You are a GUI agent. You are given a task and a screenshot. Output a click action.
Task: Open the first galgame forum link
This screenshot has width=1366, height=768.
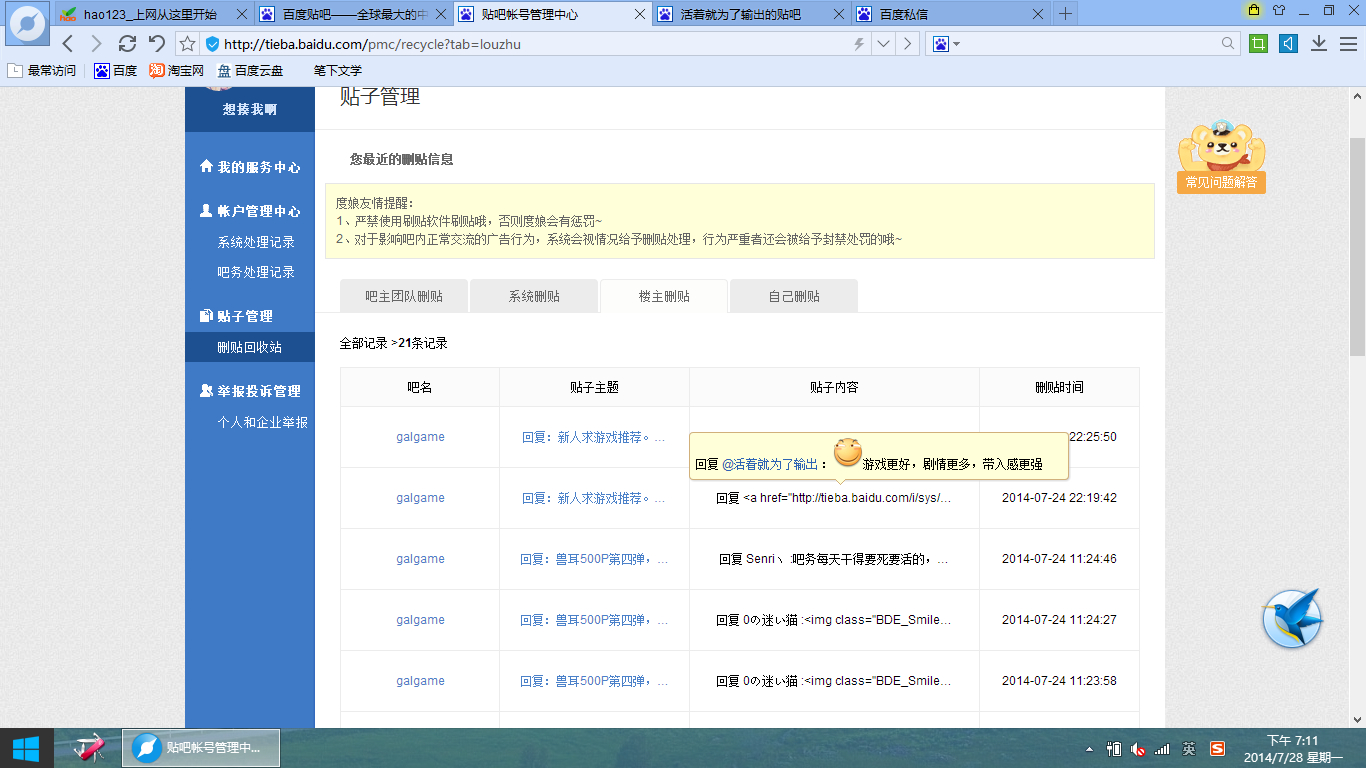pos(420,437)
